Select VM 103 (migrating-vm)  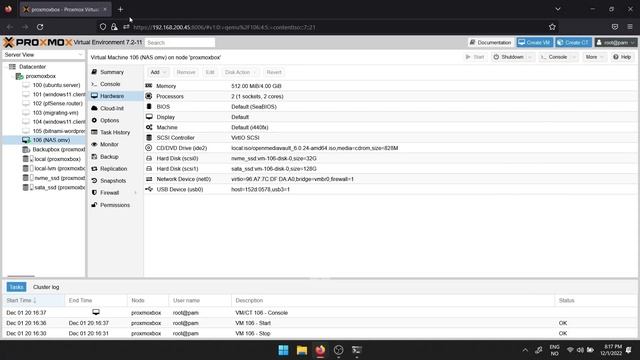[x=55, y=113]
